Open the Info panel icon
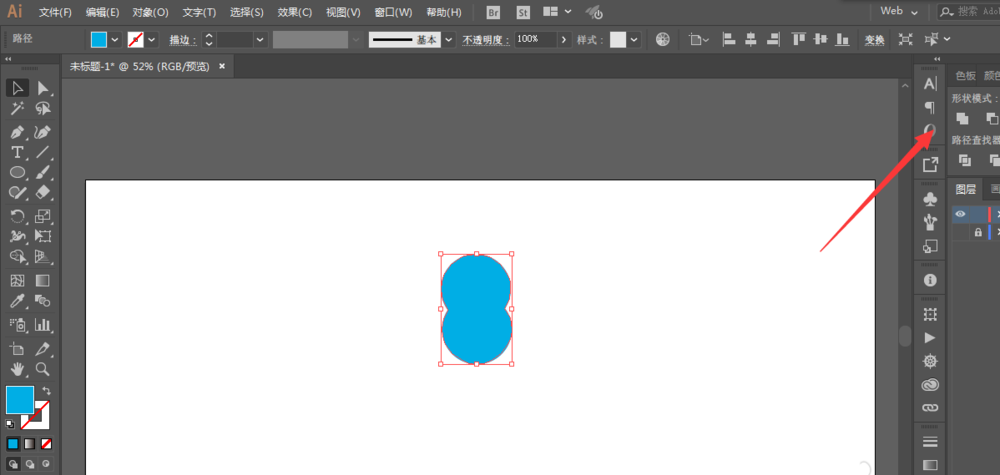The width and height of the screenshot is (1000, 475). pos(930,280)
